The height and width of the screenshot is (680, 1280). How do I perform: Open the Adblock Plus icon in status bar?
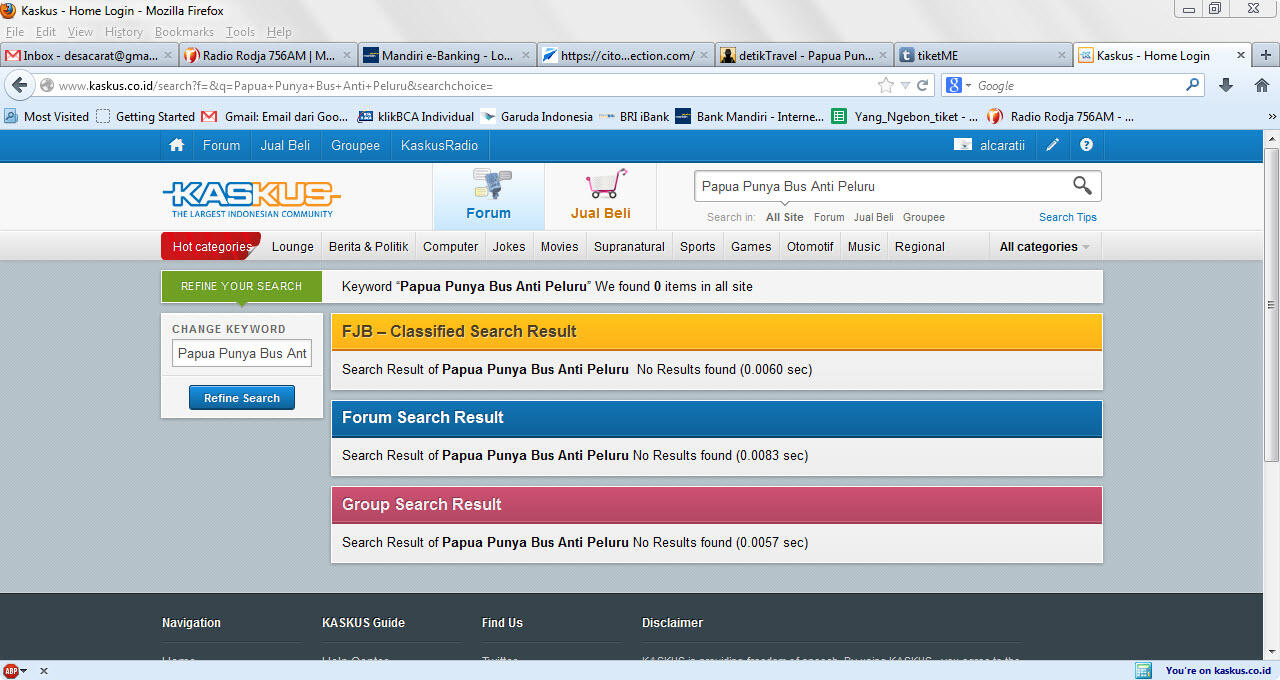click(10, 671)
